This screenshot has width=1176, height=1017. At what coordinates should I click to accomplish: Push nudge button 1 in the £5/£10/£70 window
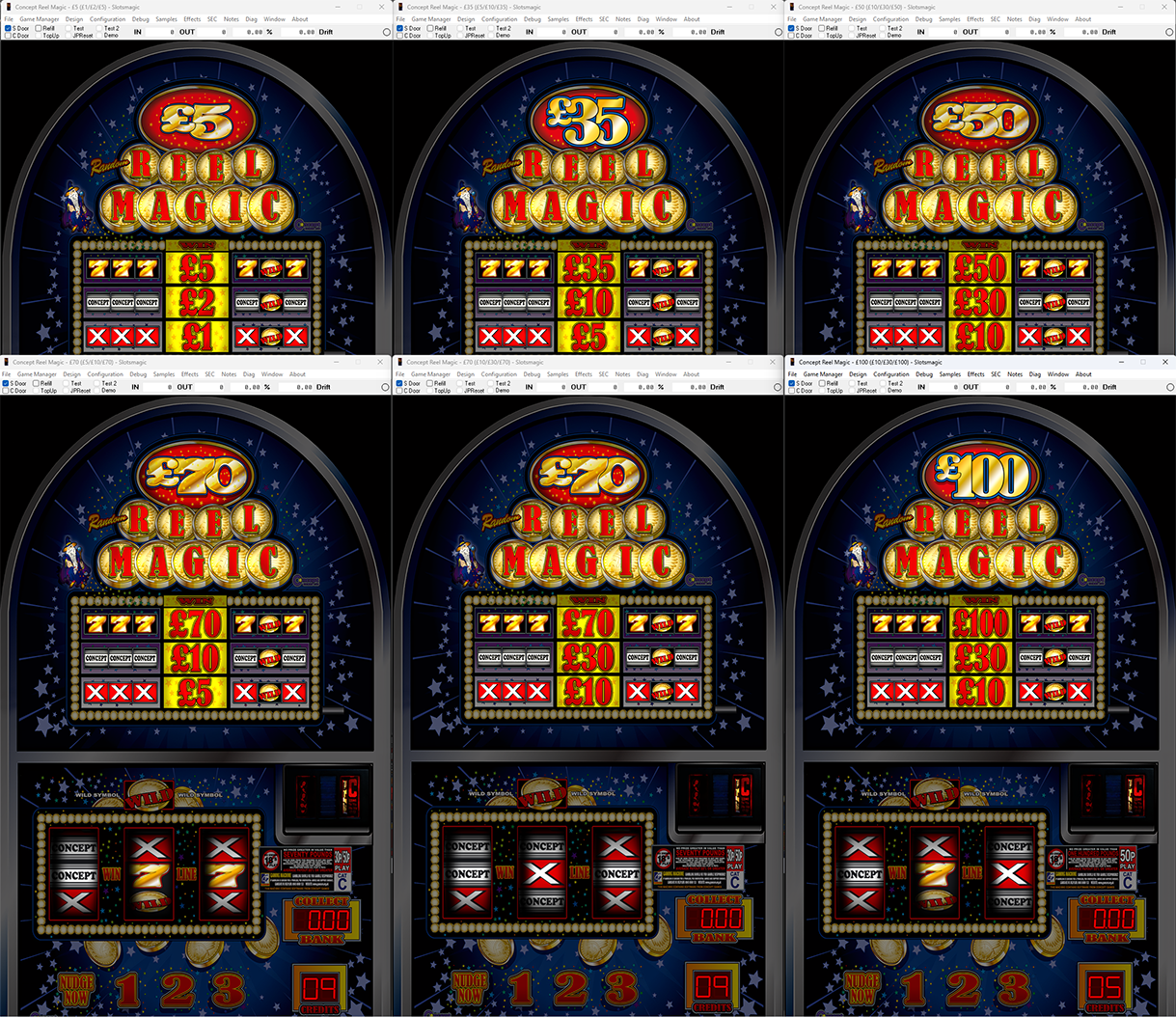126,989
